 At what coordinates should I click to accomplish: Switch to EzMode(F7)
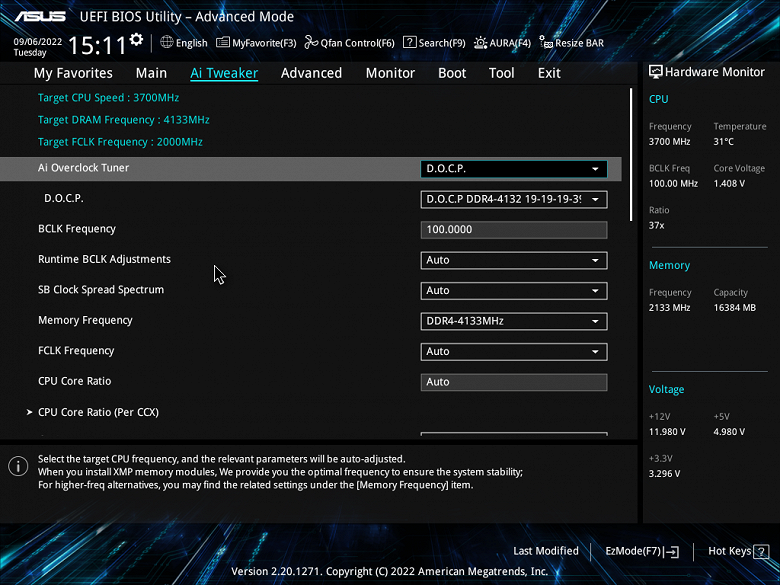click(x=642, y=551)
